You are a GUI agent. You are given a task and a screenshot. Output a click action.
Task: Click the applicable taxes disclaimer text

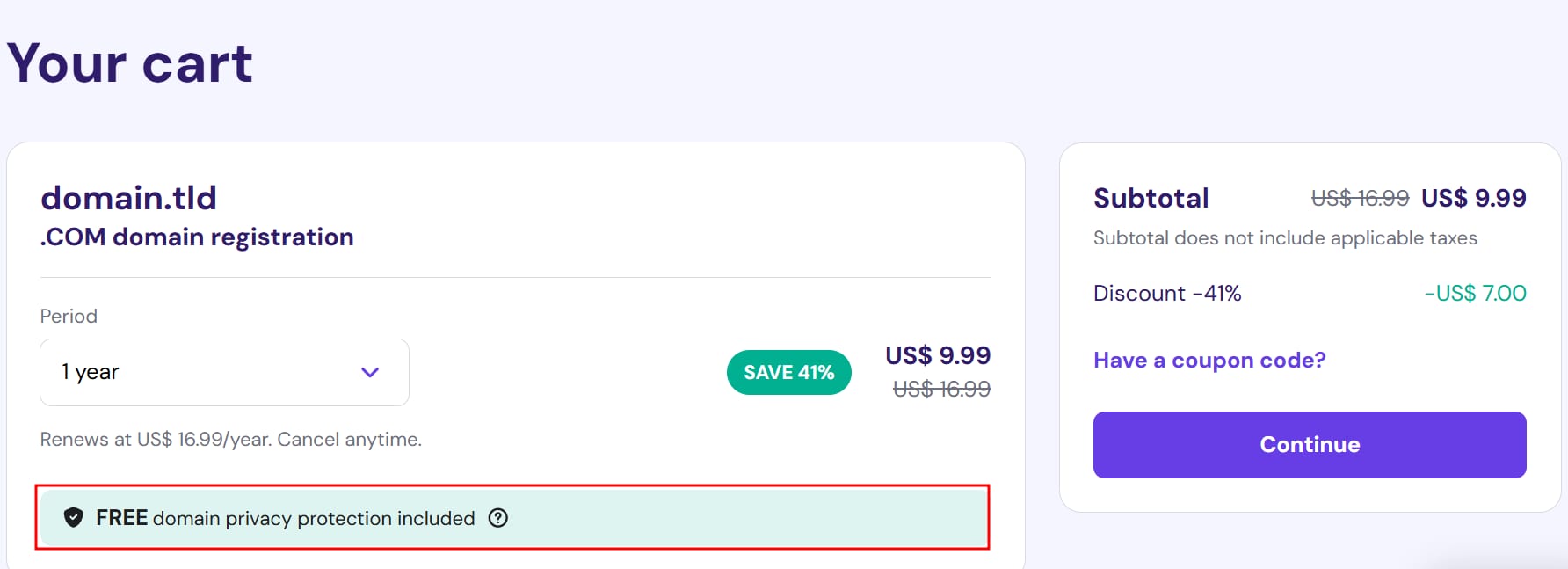(1285, 238)
